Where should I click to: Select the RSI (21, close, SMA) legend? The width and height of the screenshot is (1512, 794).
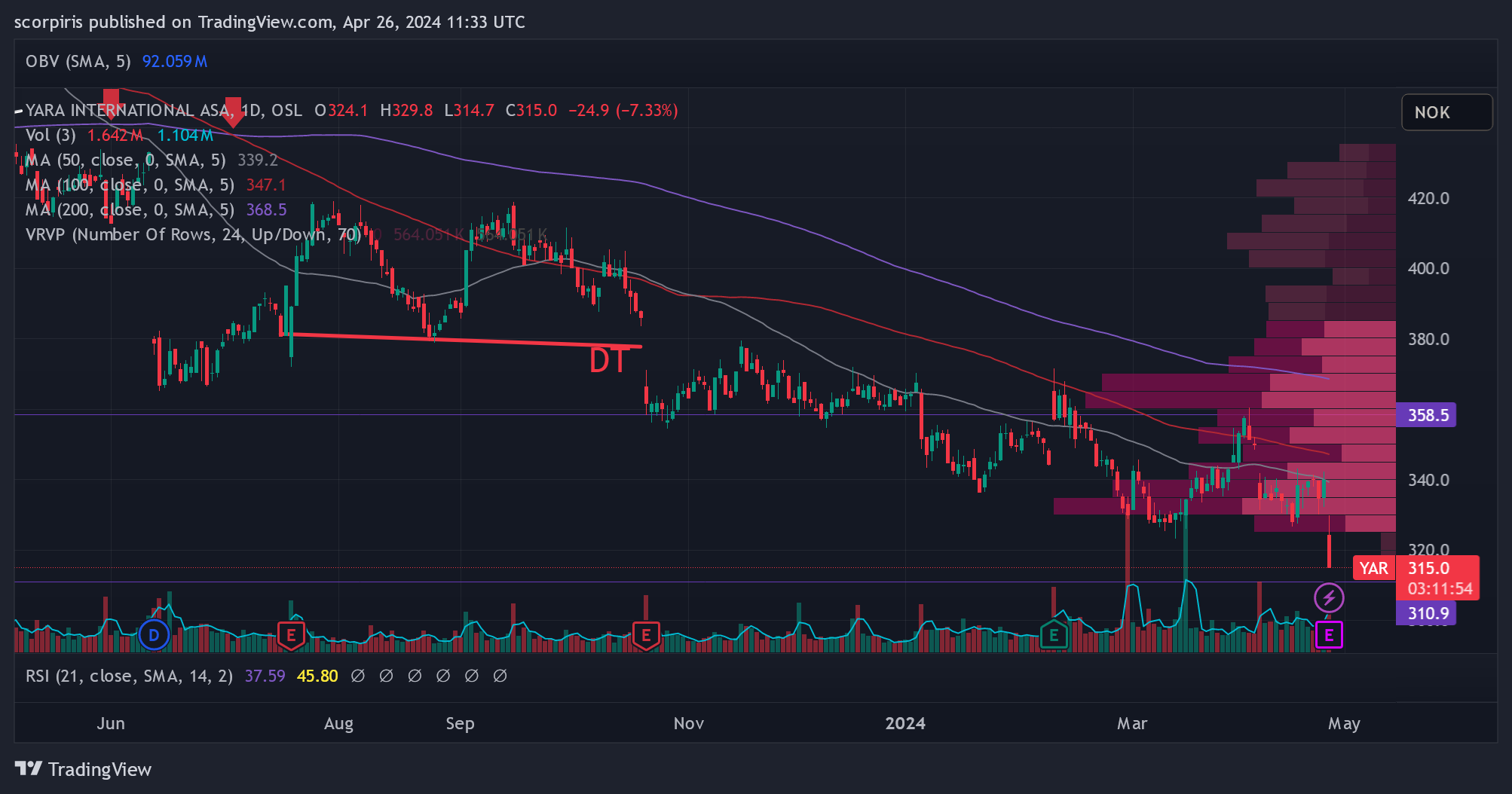pyautogui.click(x=129, y=676)
